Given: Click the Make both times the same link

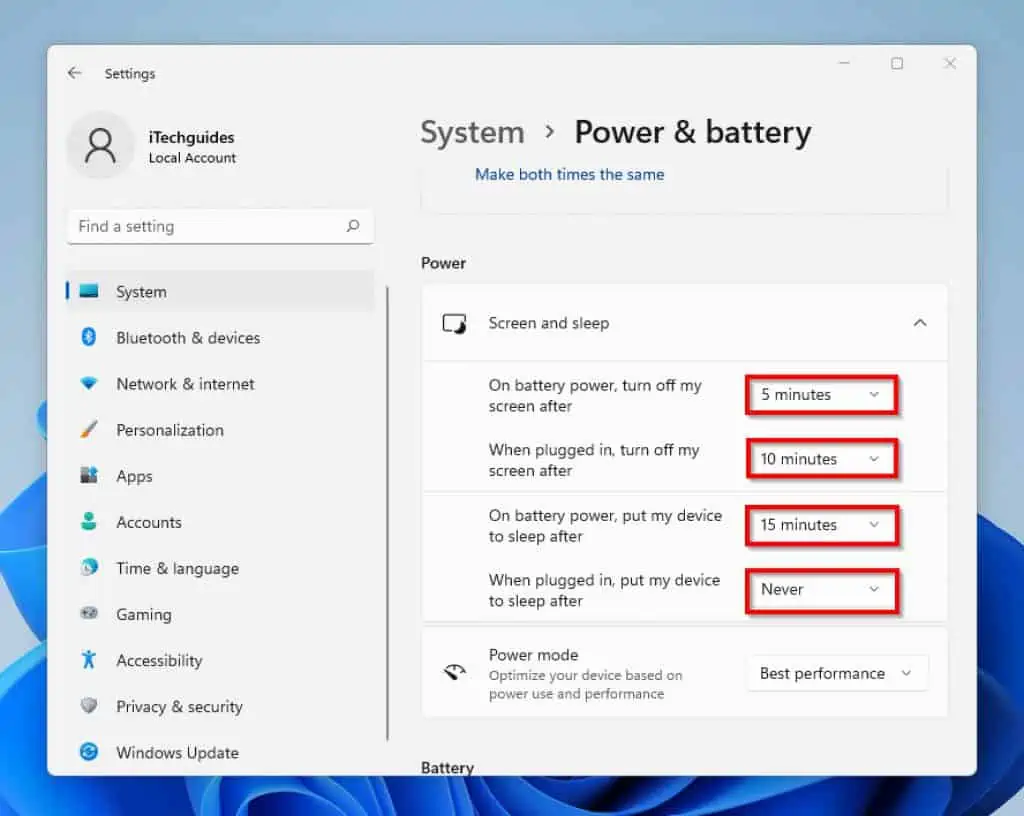Looking at the screenshot, I should pyautogui.click(x=568, y=174).
